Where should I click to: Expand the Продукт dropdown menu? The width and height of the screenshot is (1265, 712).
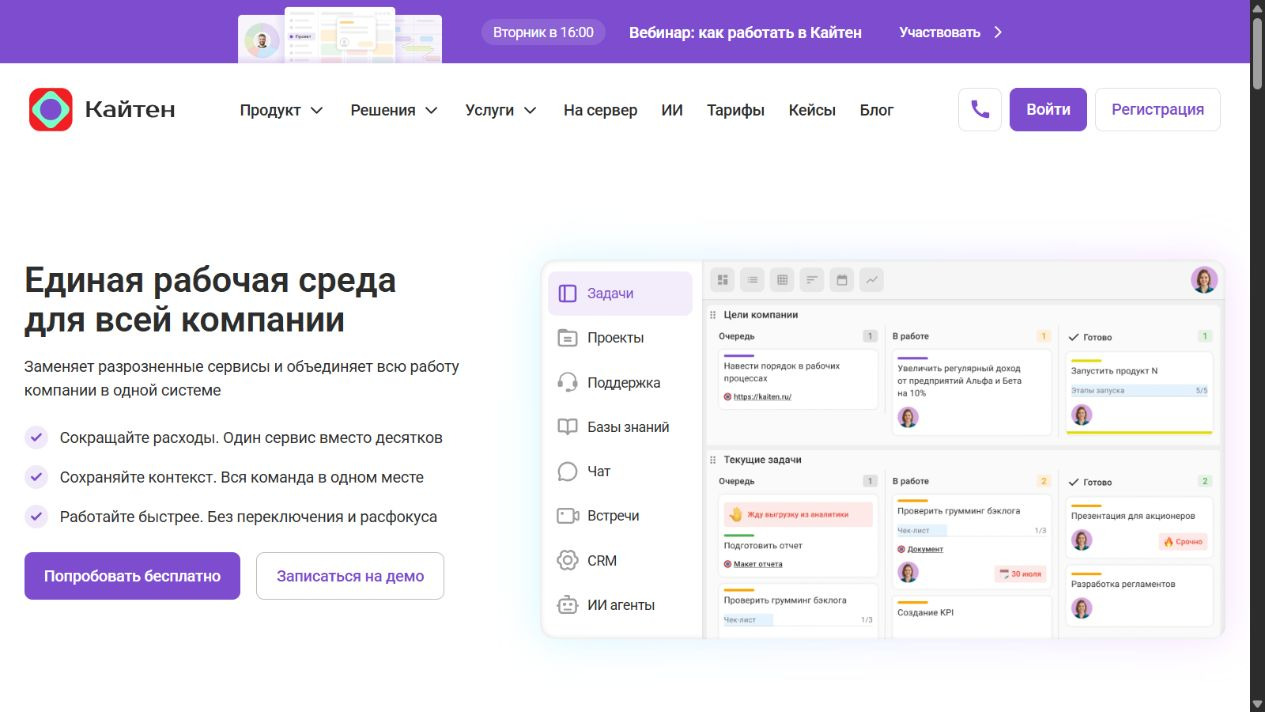pos(282,110)
